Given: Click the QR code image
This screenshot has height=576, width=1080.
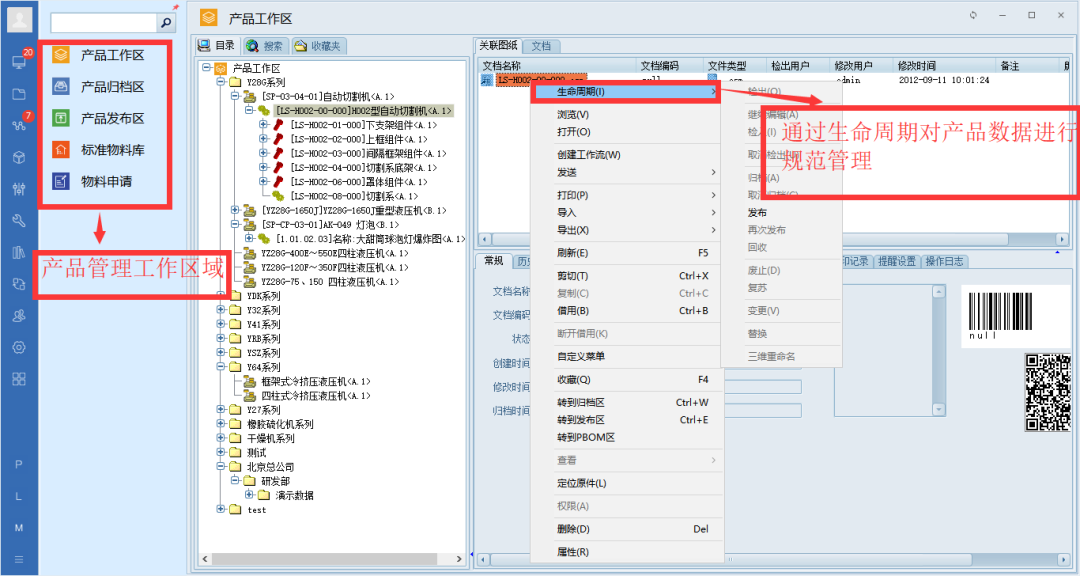Looking at the screenshot, I should click(1047, 392).
